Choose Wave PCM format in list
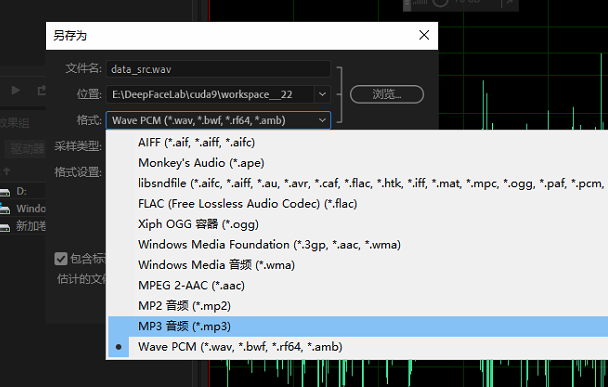 358,347
